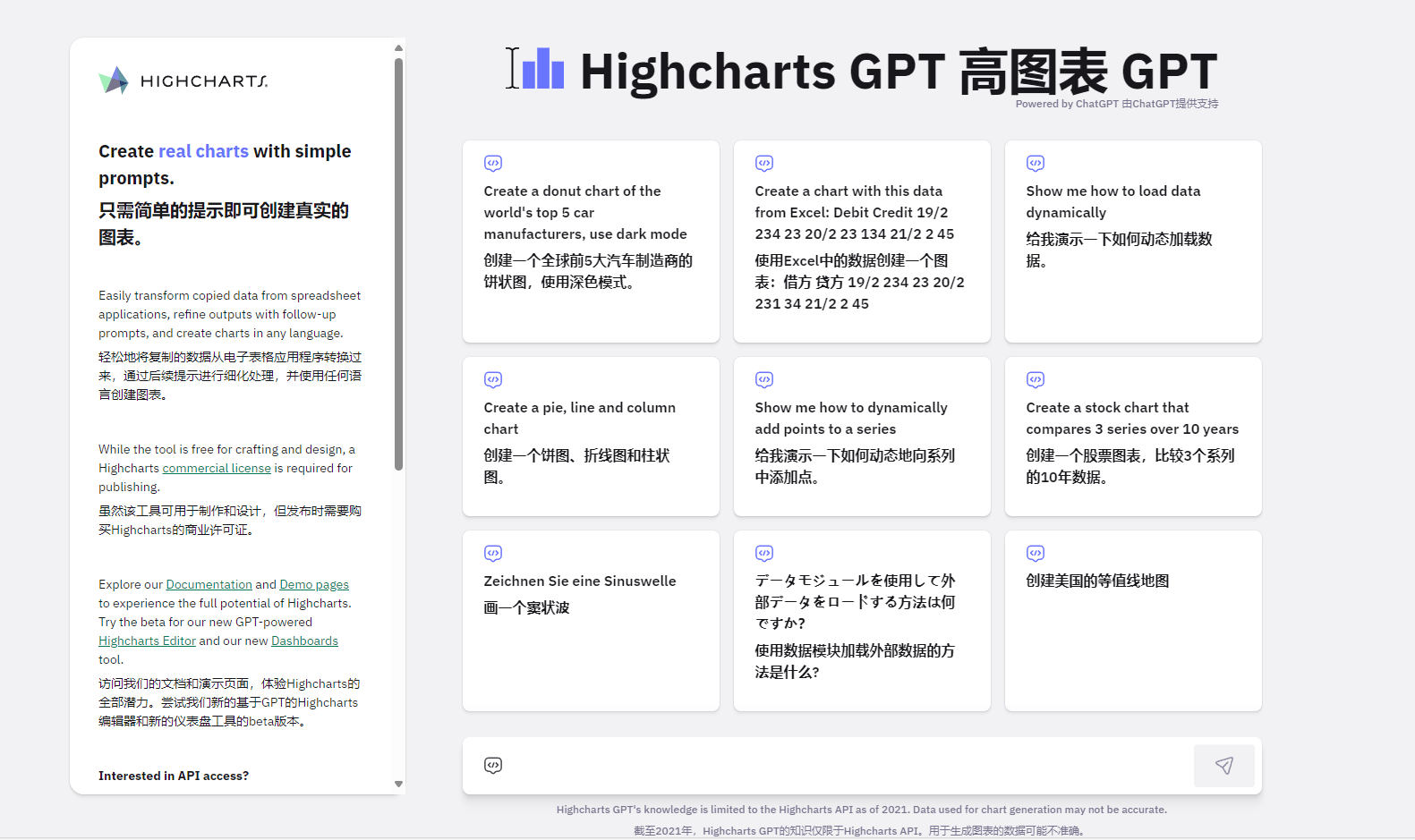Select the donut chart of car manufacturers prompt
Screen dimensions: 1415x840
591,242
